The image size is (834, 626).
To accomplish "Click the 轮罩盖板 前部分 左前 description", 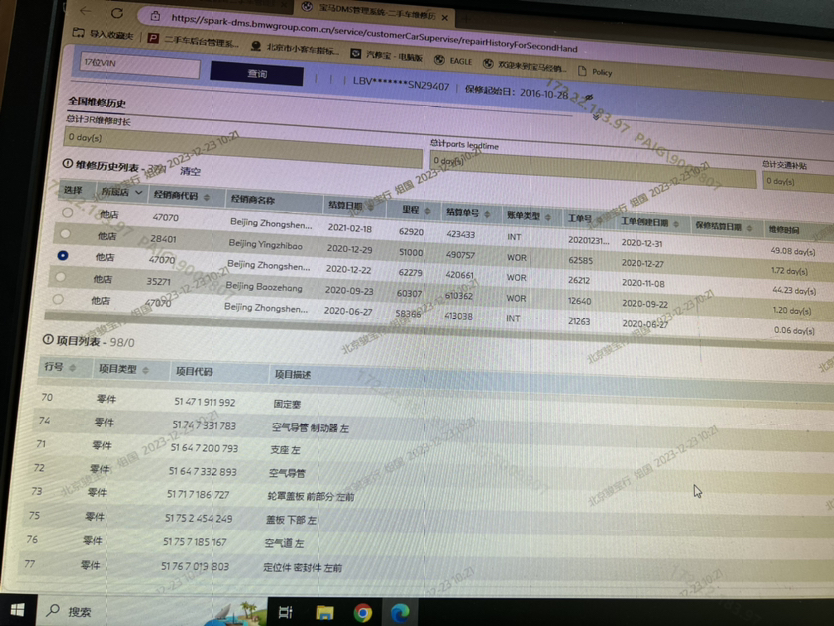I will pos(311,497).
